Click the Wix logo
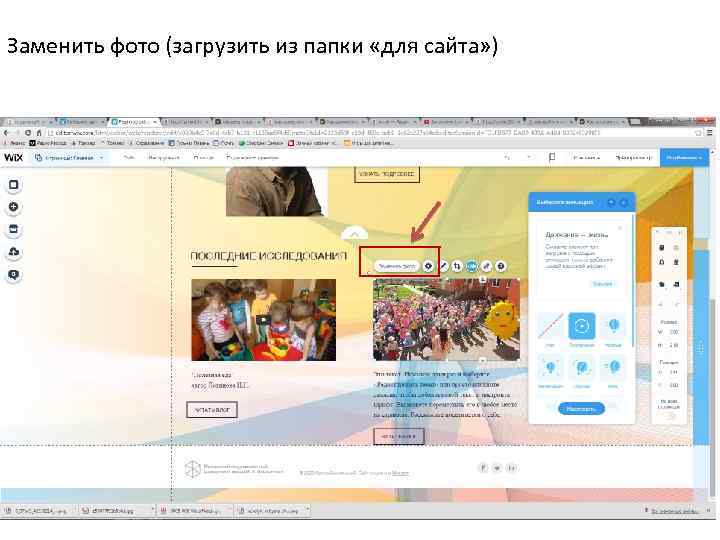Image resolution: width=720 pixels, height=540 pixels. point(13,158)
